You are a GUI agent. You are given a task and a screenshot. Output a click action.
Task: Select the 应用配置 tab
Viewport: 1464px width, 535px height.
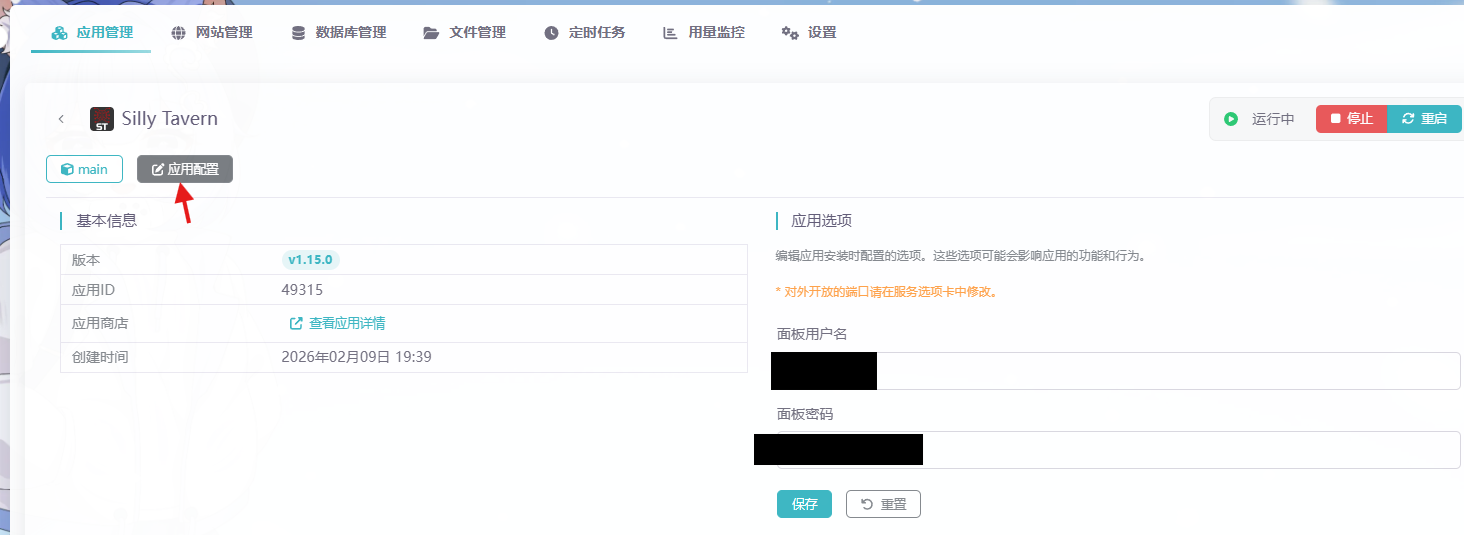click(x=185, y=170)
